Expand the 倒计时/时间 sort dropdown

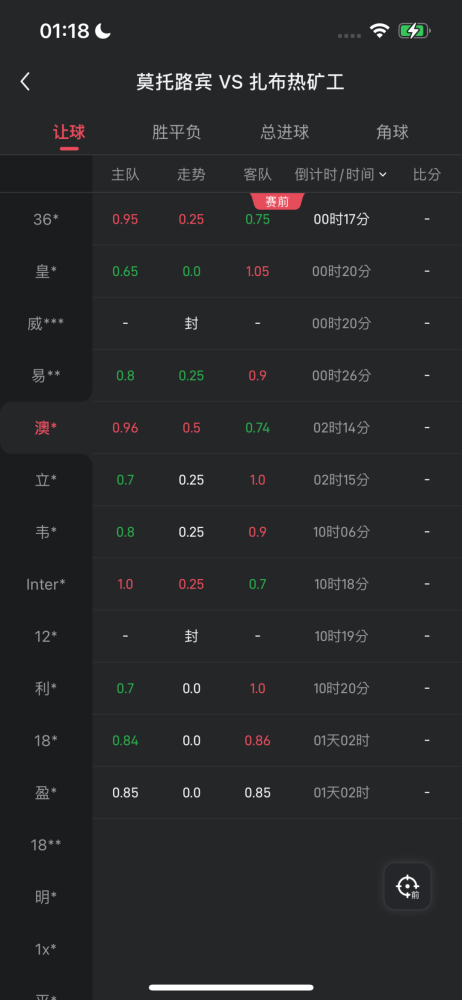coord(341,174)
